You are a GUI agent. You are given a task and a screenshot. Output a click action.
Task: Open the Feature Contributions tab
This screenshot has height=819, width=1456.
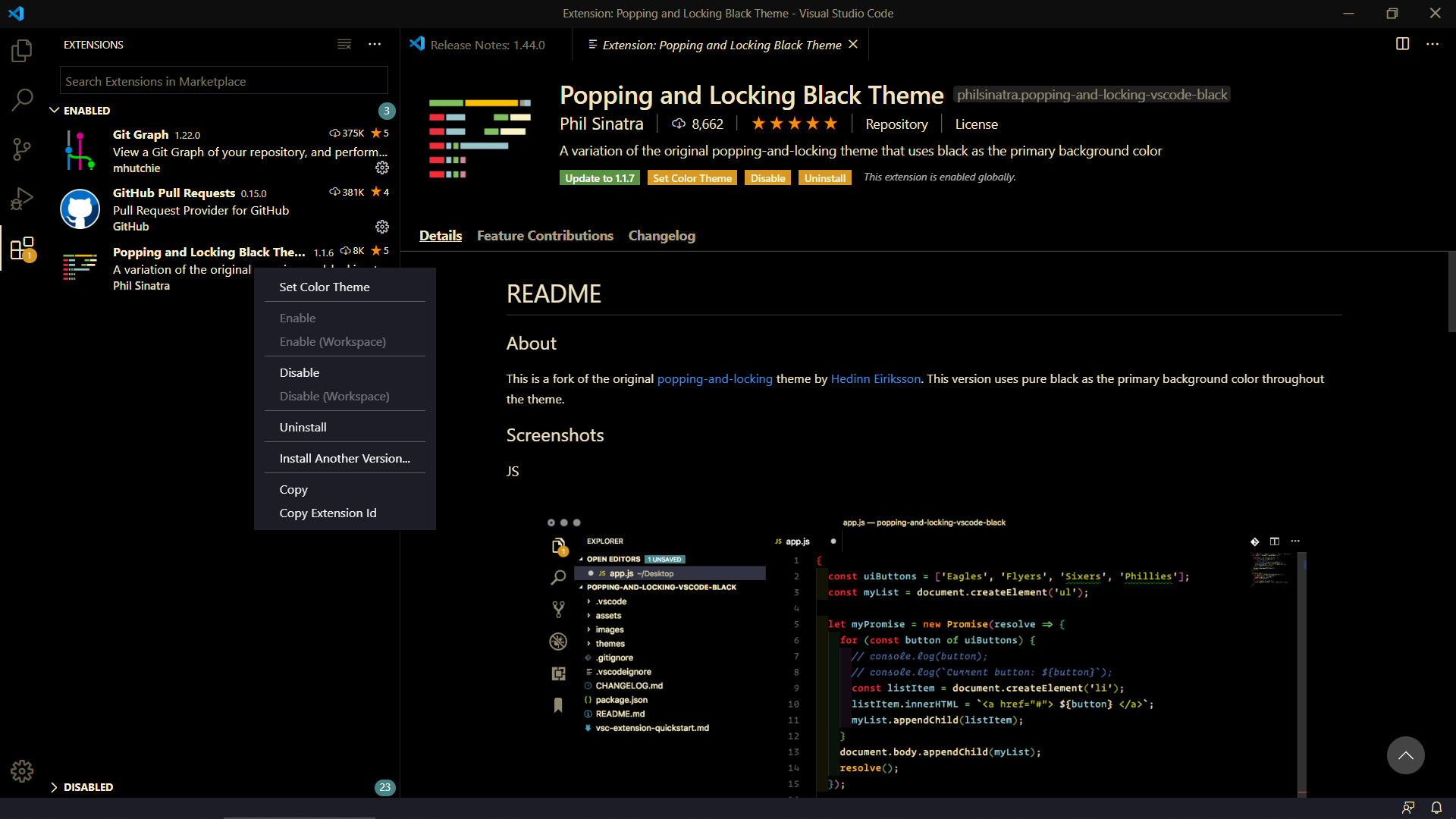(x=545, y=236)
